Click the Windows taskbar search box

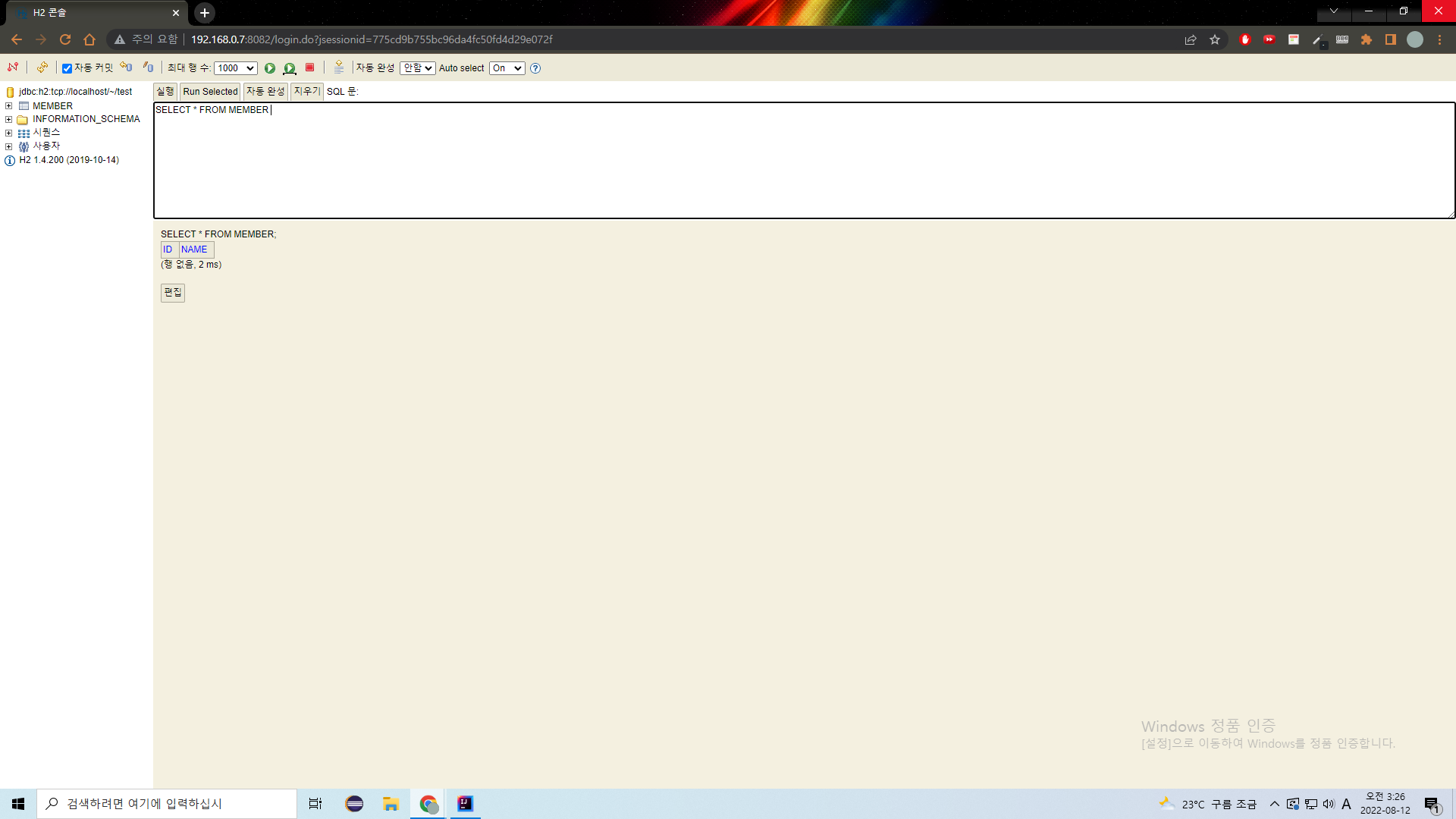click(x=167, y=804)
